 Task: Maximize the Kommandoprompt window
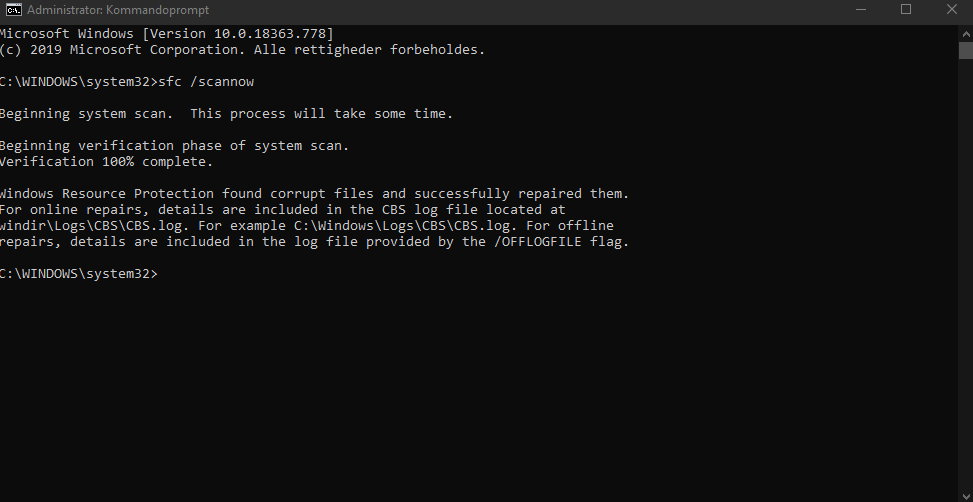coord(905,9)
